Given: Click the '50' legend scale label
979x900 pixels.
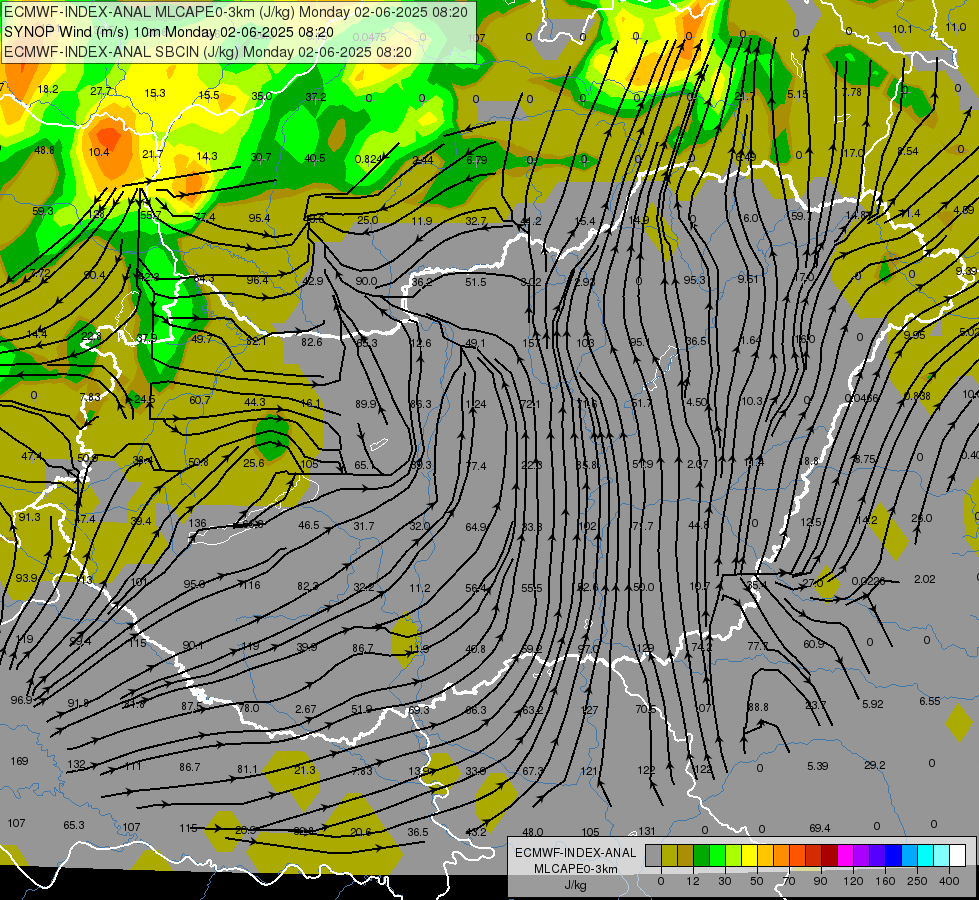Looking at the screenshot, I should [x=757, y=881].
